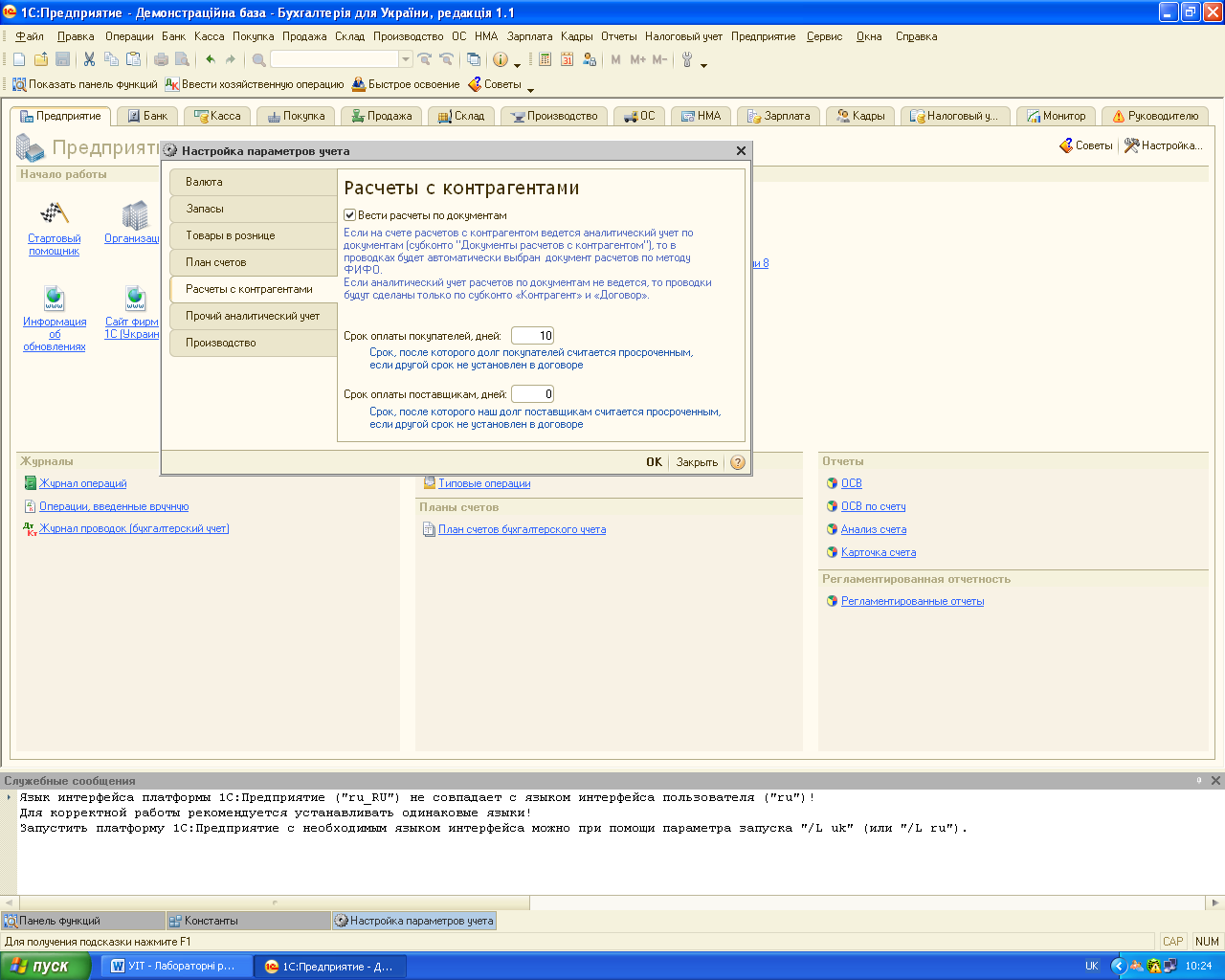This screenshot has width=1225, height=980.
Task: Switch to the Зарплата tab
Action: (x=778, y=116)
